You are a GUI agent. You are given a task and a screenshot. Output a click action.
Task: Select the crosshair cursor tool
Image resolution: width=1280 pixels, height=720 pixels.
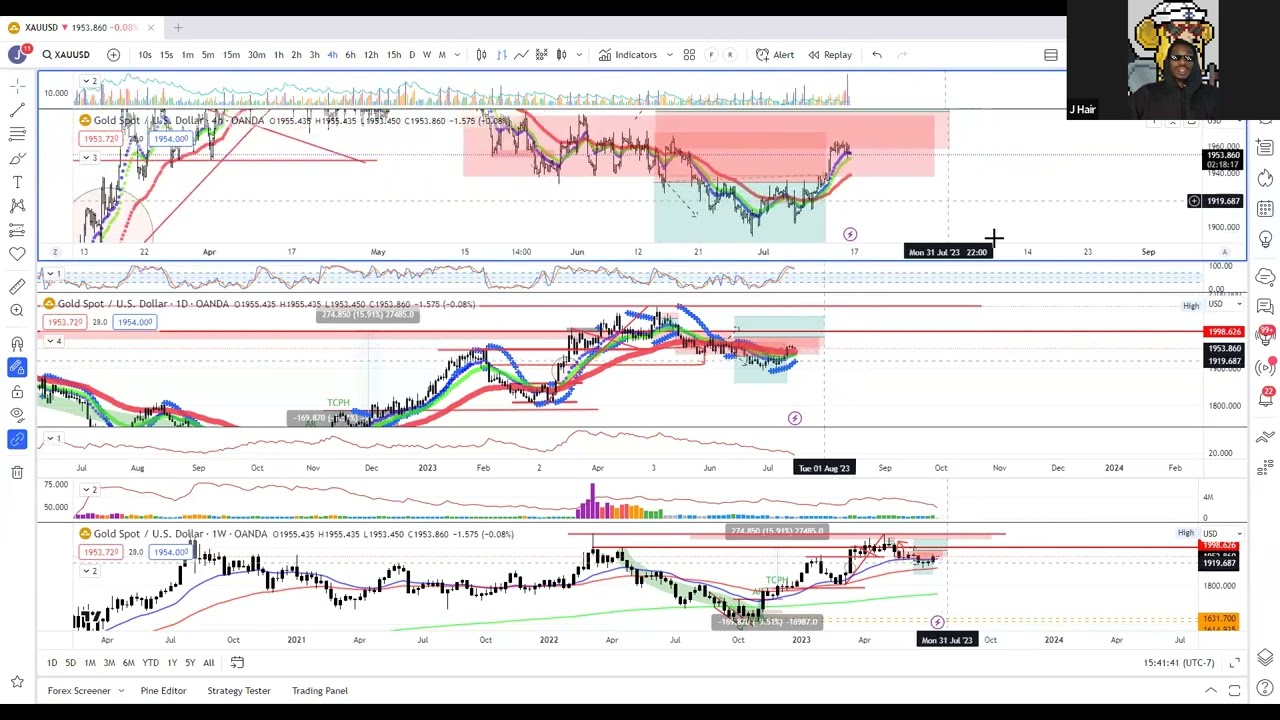(x=17, y=86)
